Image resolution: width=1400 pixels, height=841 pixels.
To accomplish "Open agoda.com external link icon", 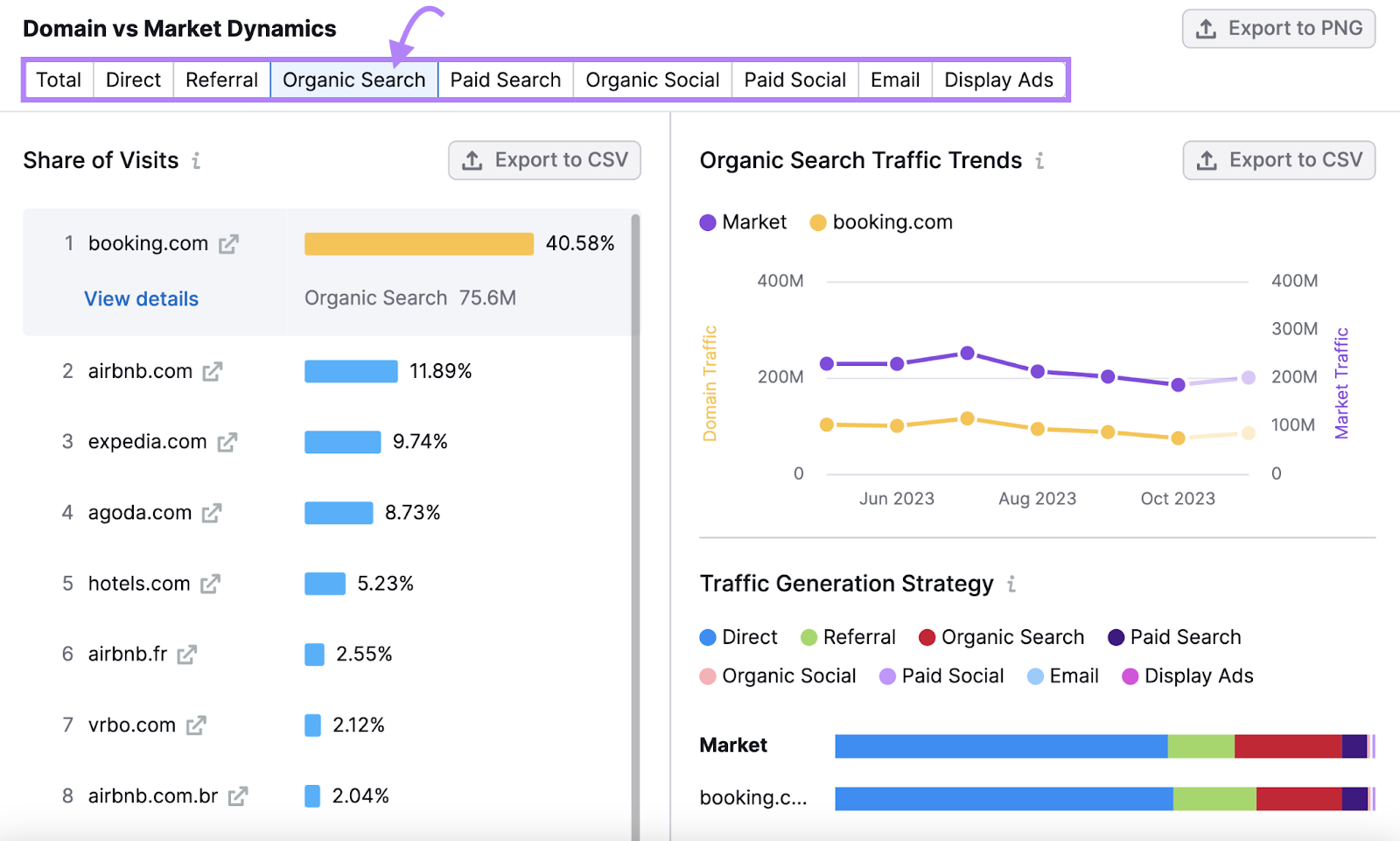I will coord(212,514).
